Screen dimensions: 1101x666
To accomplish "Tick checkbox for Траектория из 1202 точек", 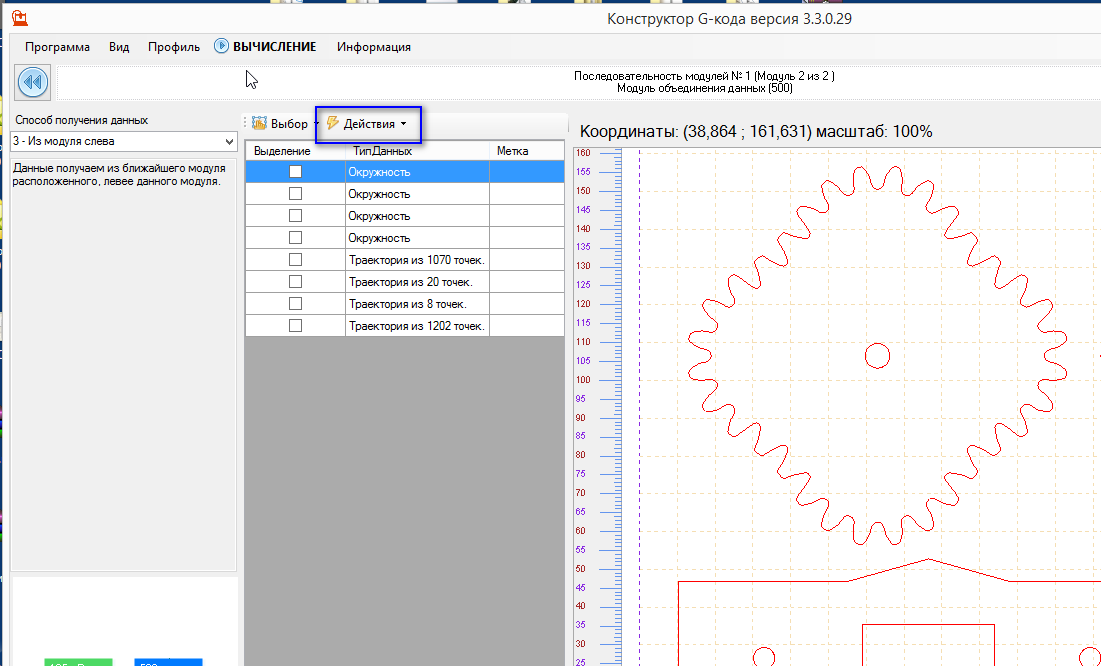I will 296,326.
